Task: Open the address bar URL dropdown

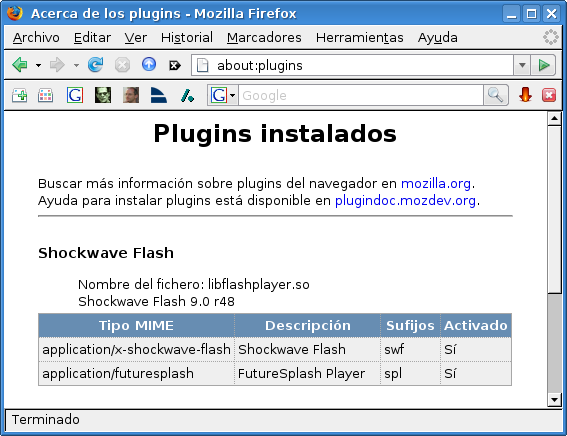Action: (x=522, y=65)
